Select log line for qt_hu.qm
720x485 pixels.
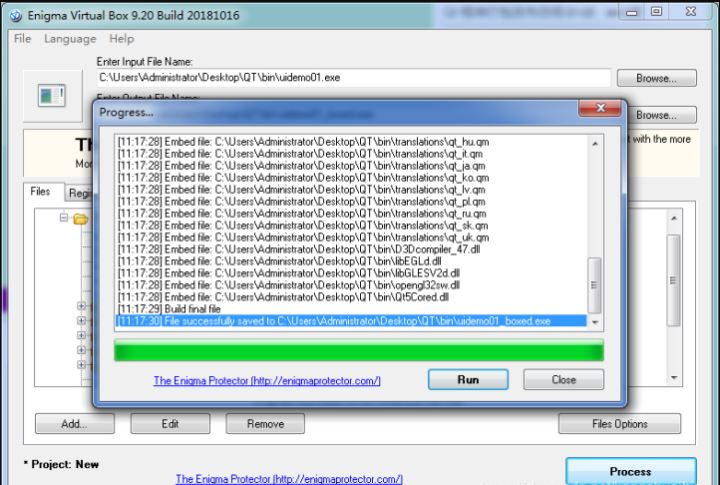click(x=351, y=142)
